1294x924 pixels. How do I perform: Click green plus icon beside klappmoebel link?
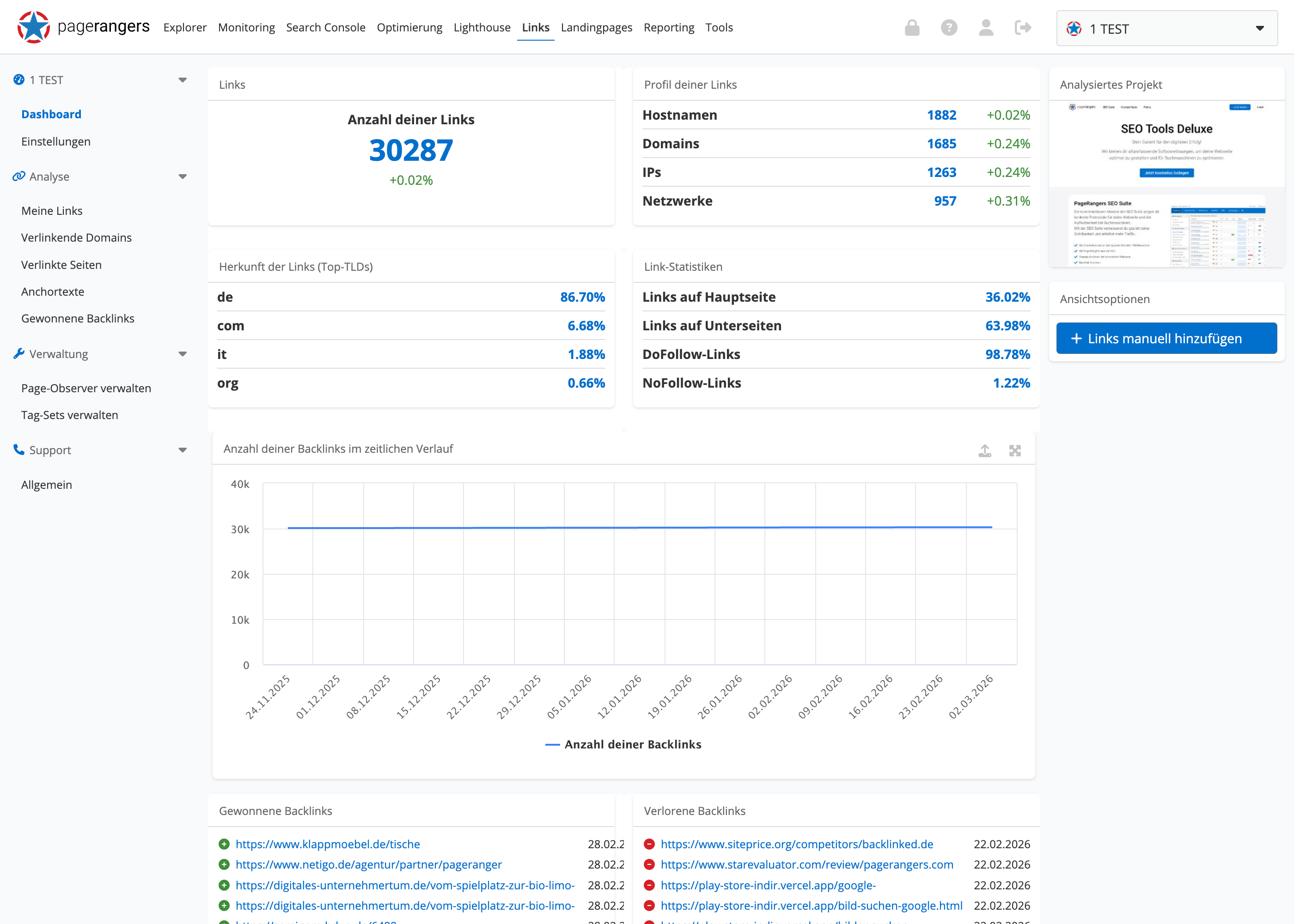224,844
